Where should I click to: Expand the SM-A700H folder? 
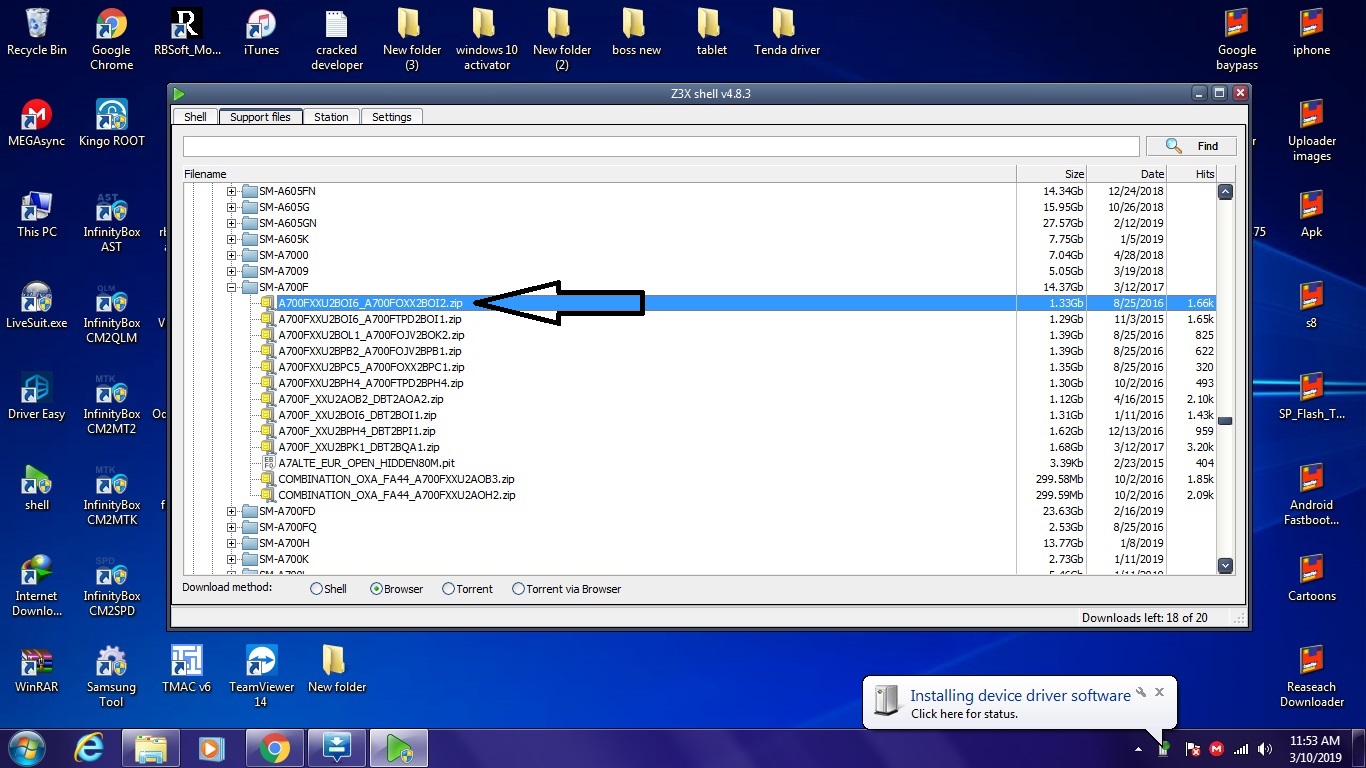(232, 543)
